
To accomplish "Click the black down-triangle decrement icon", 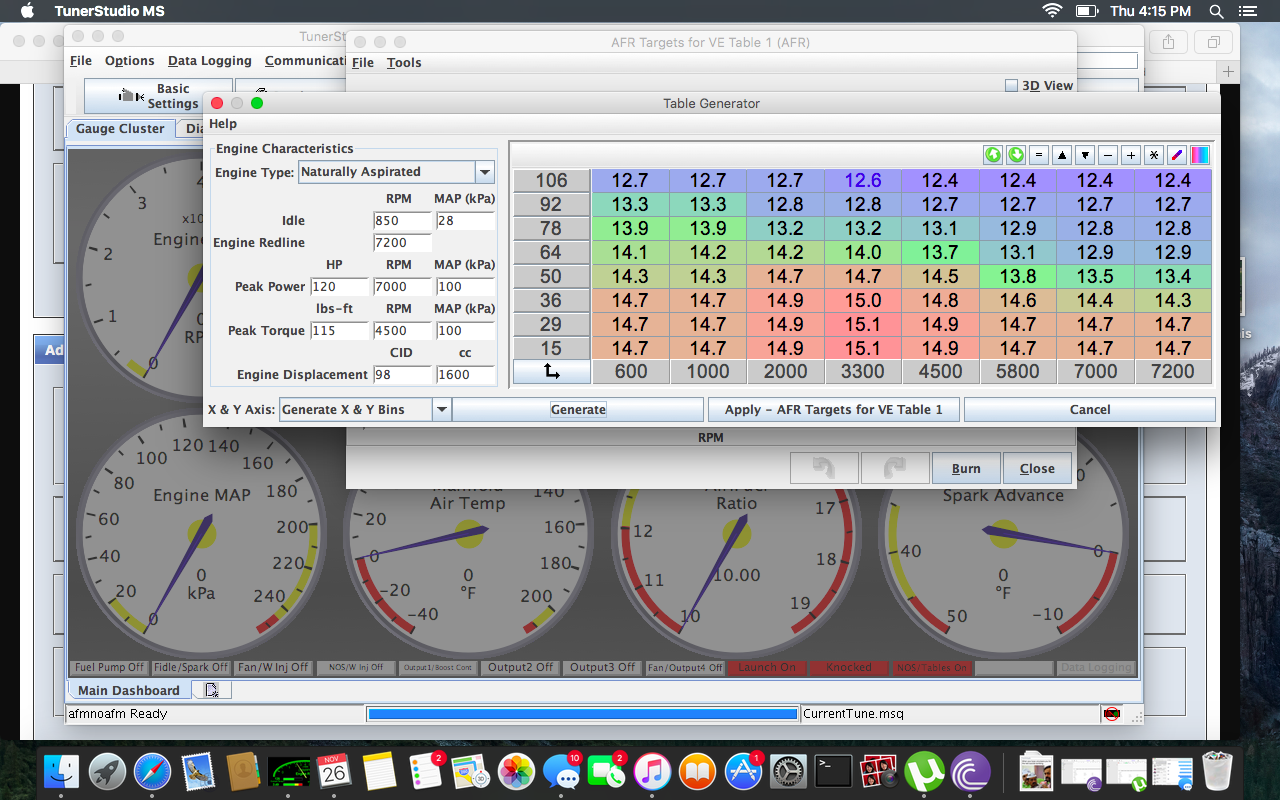I will (x=1085, y=155).
